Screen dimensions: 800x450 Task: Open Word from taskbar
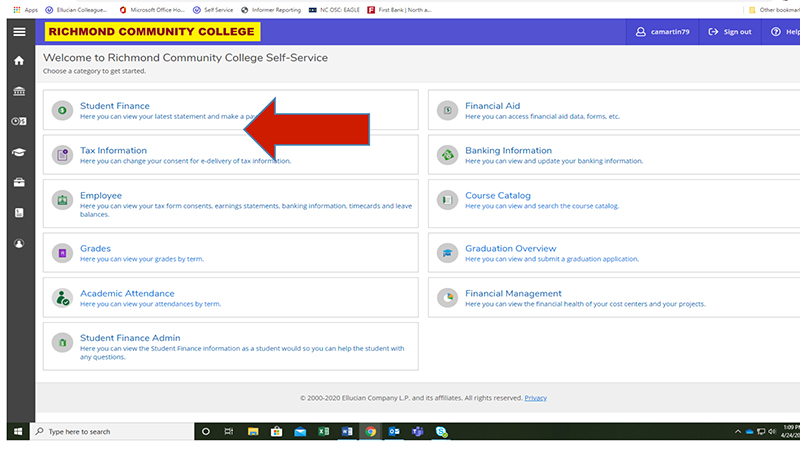tap(347, 432)
